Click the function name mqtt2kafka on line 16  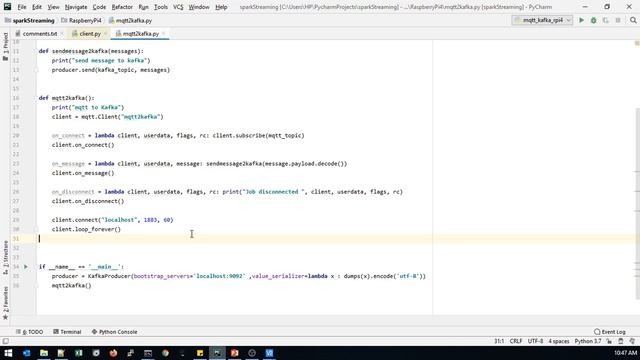pyautogui.click(x=69, y=98)
